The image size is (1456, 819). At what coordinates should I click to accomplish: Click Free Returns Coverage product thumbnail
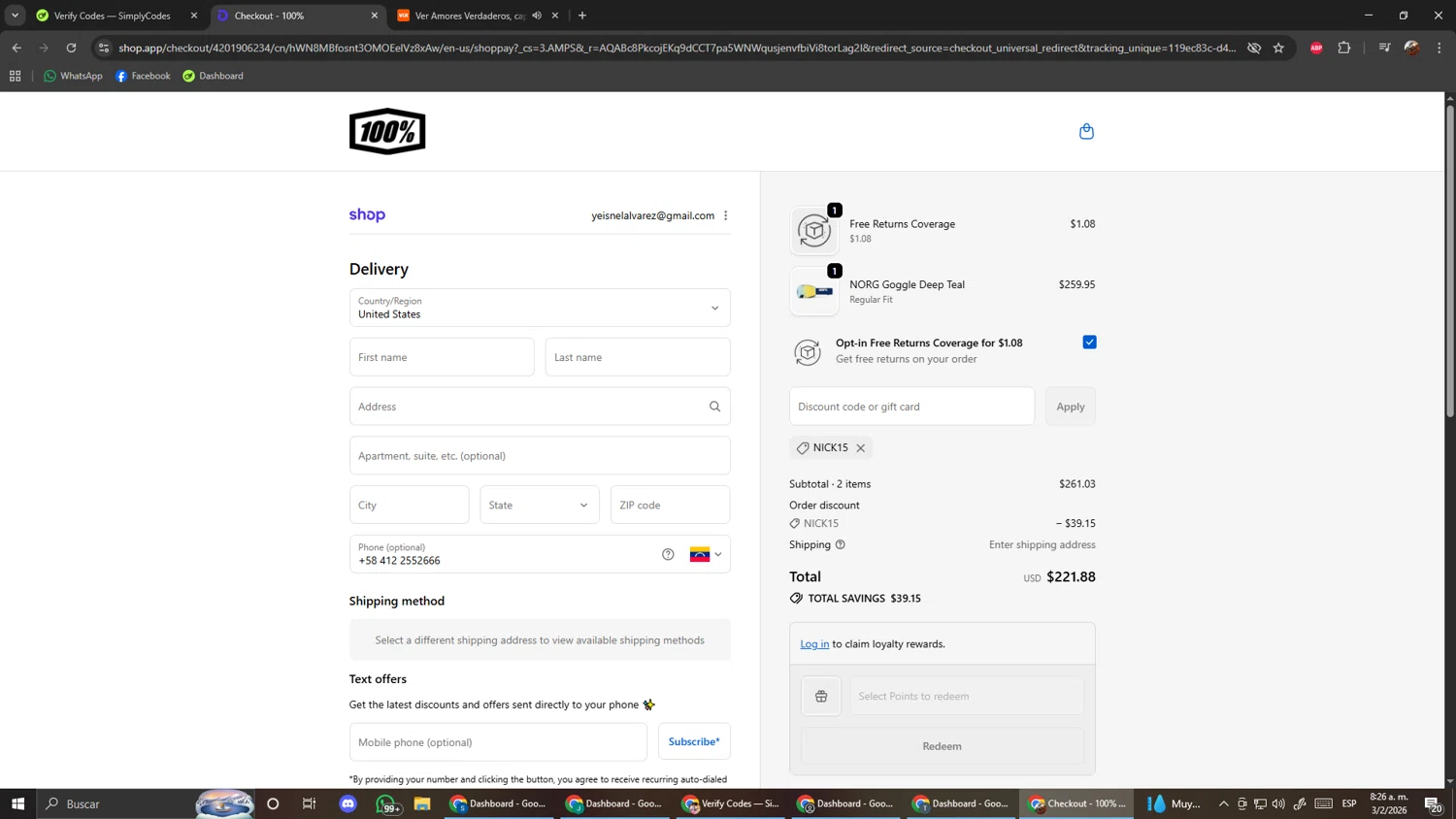[x=814, y=231]
